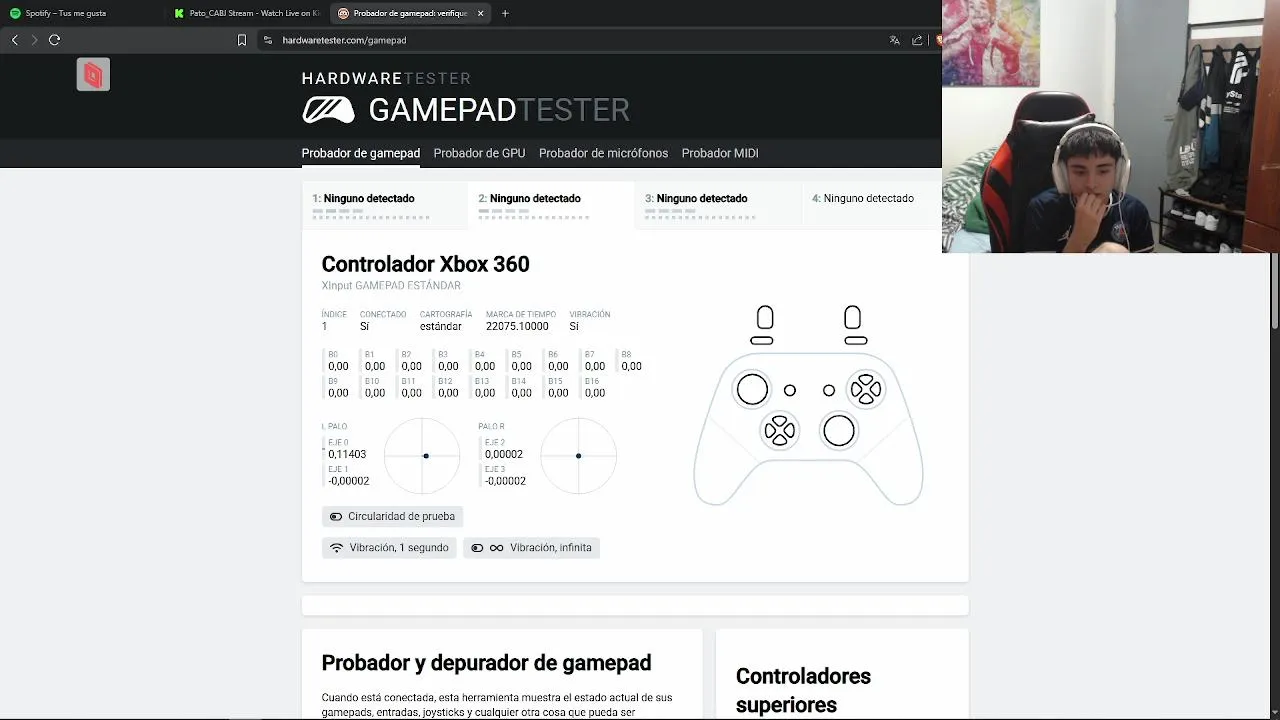The image size is (1280, 720).
Task: Click the gamepad logo icon beside GAMEPADTESTER
Action: pyautogui.click(x=328, y=110)
